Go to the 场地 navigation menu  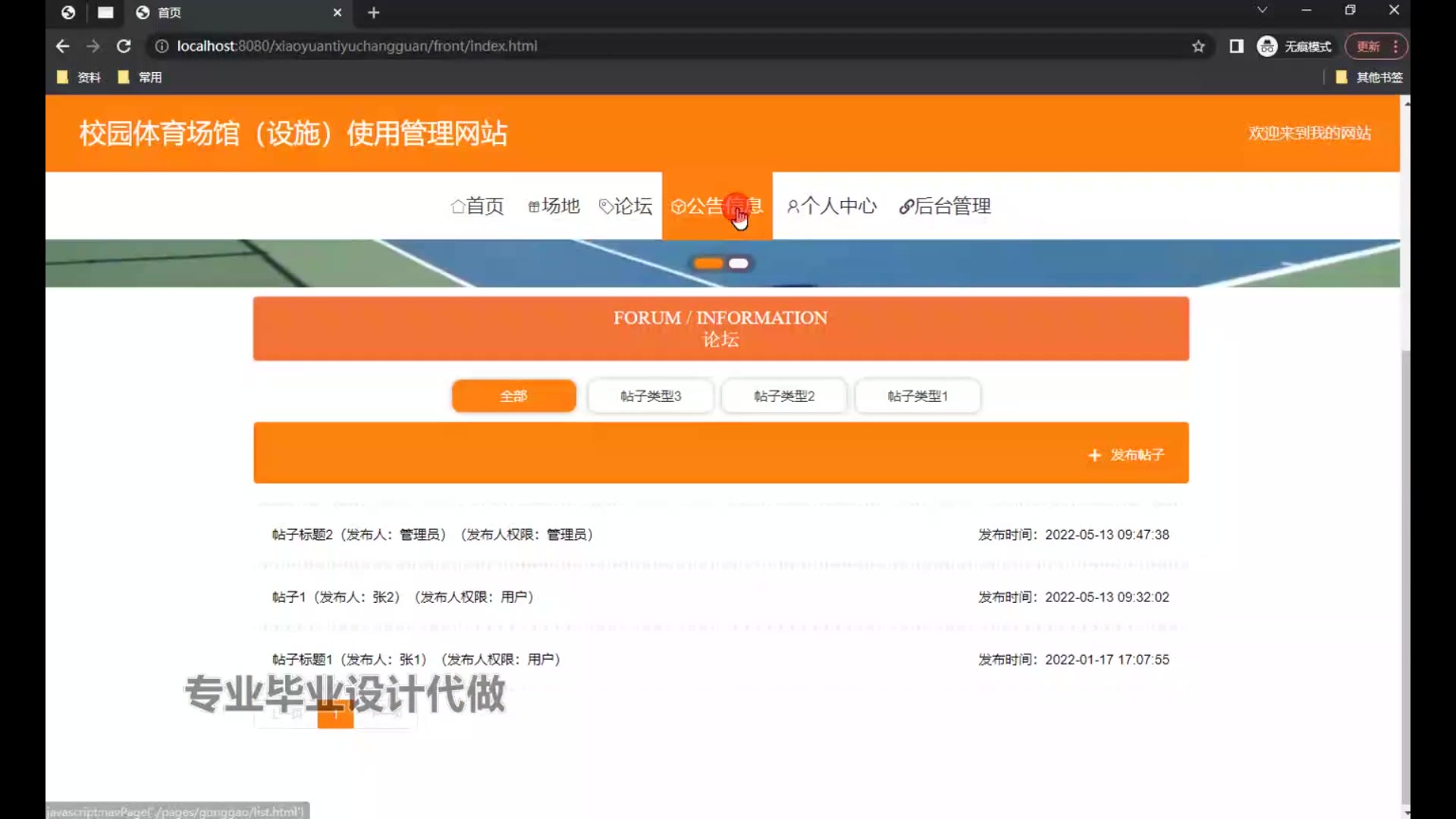[x=554, y=206]
